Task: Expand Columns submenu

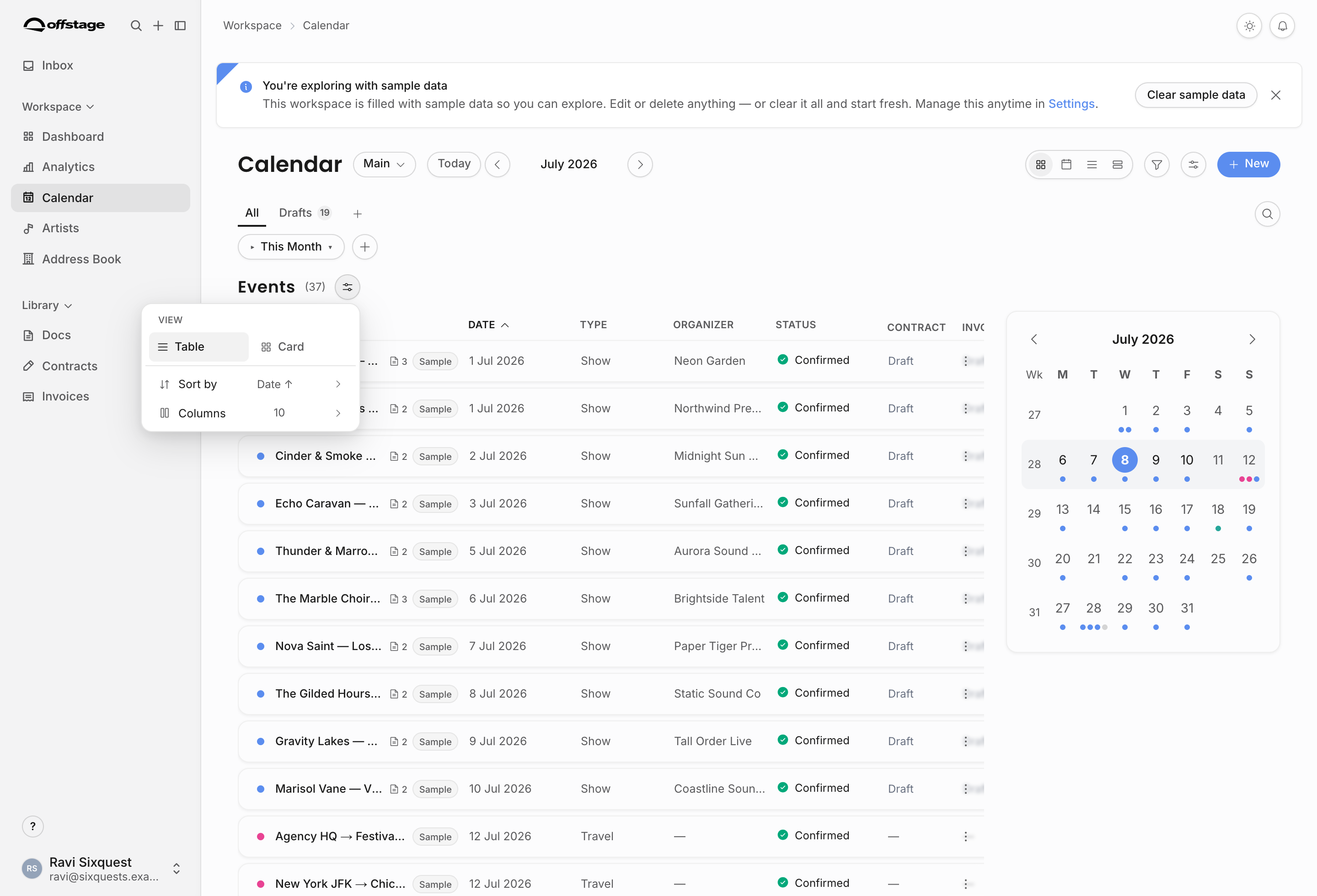Action: point(251,413)
